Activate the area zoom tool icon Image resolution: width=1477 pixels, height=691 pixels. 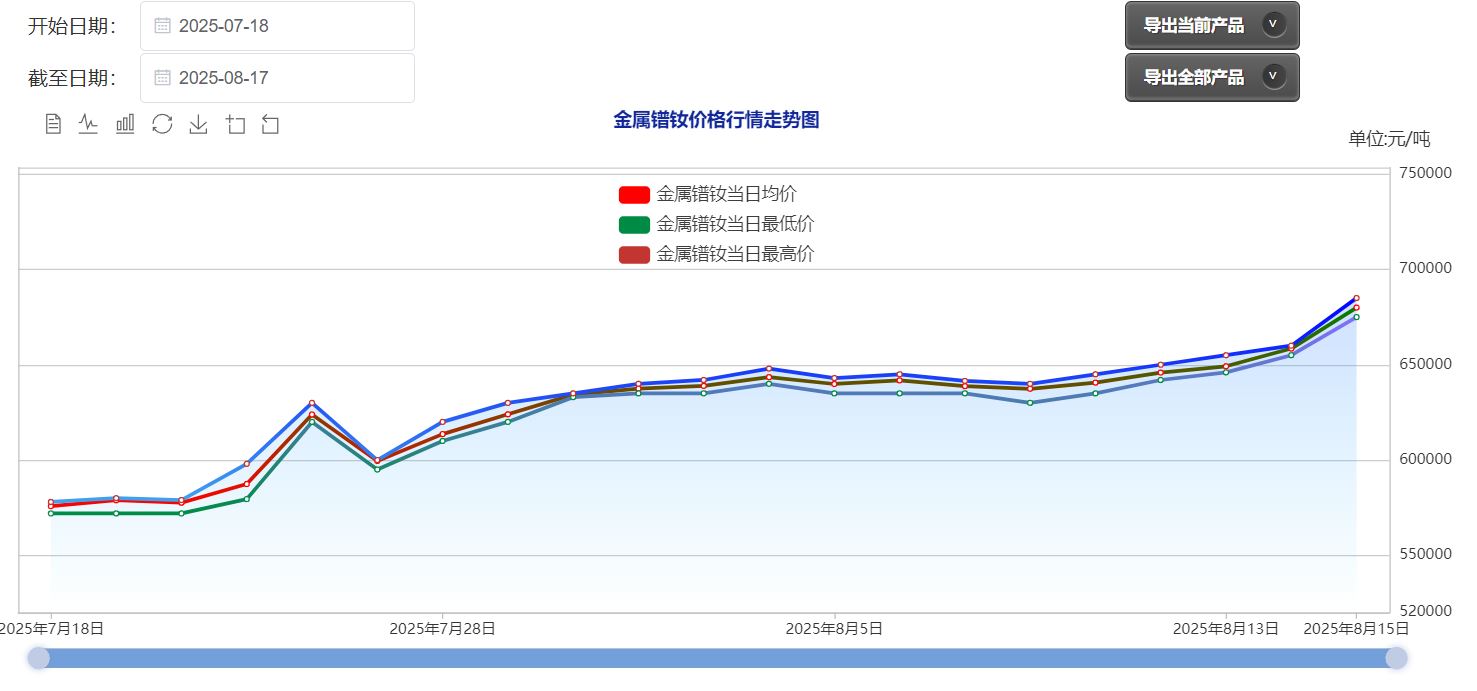(x=235, y=124)
